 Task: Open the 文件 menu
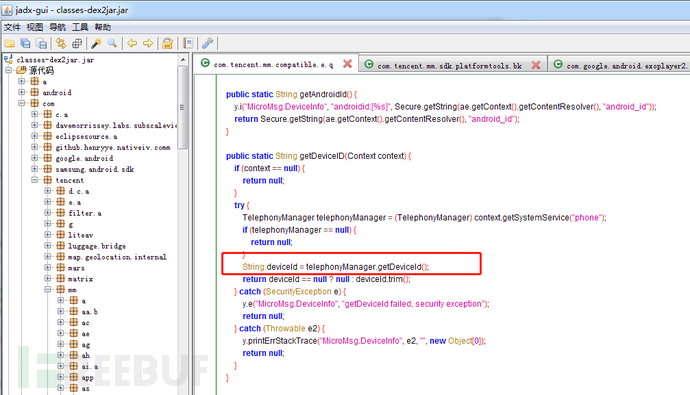click(x=12, y=27)
